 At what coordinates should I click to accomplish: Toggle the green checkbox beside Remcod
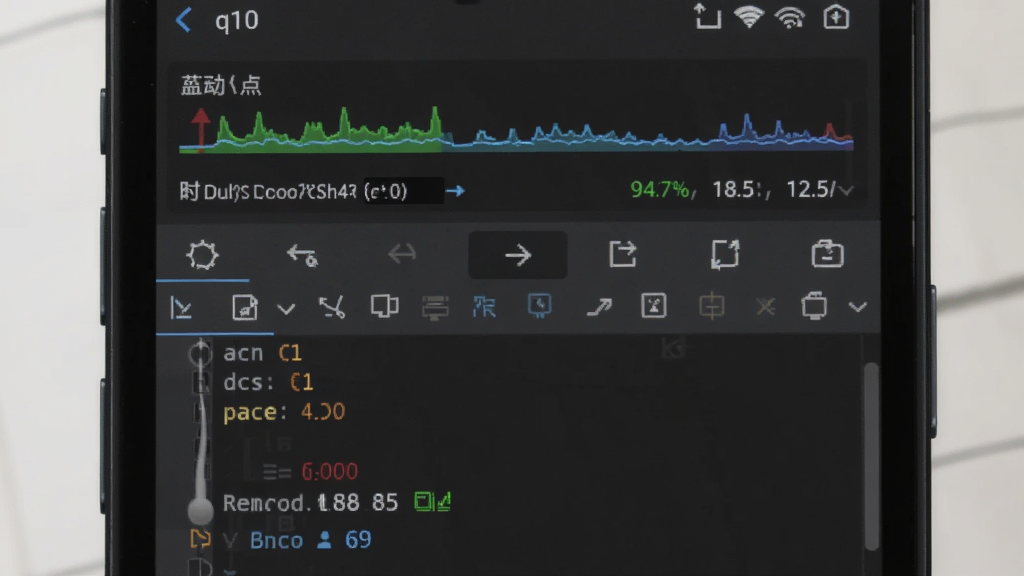pos(432,502)
